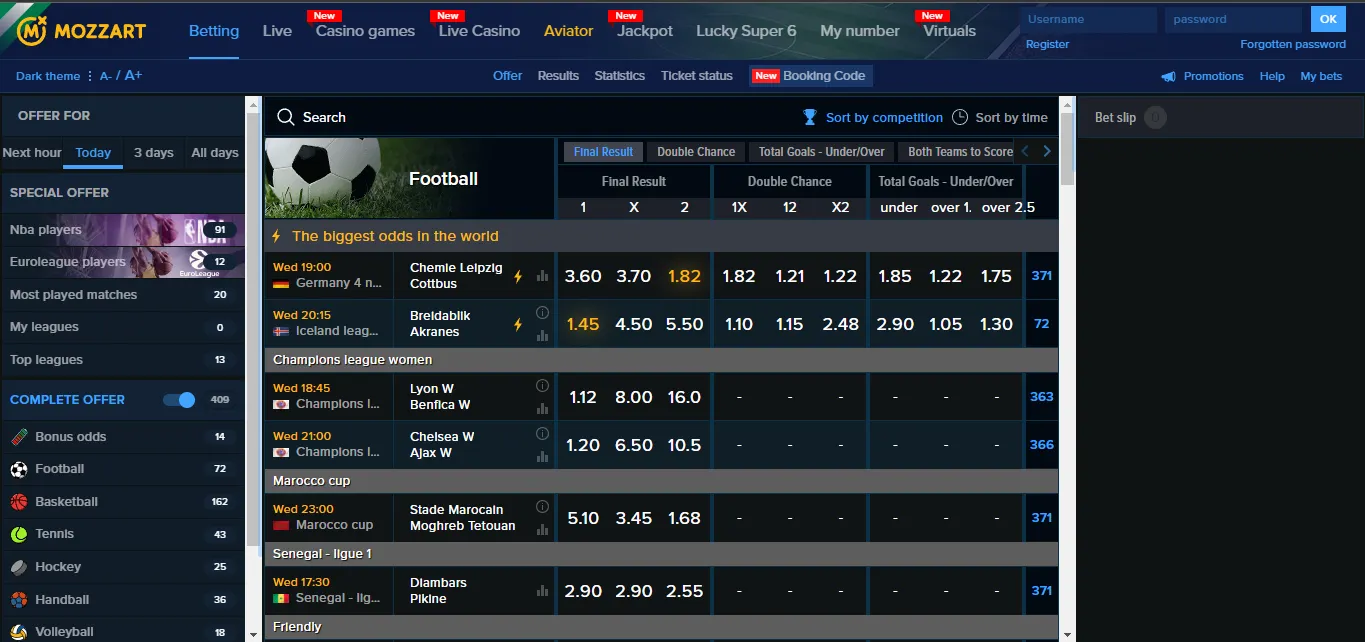Image resolution: width=1365 pixels, height=642 pixels.
Task: Click the lightning bolt on the Breidablik match
Action: point(518,324)
